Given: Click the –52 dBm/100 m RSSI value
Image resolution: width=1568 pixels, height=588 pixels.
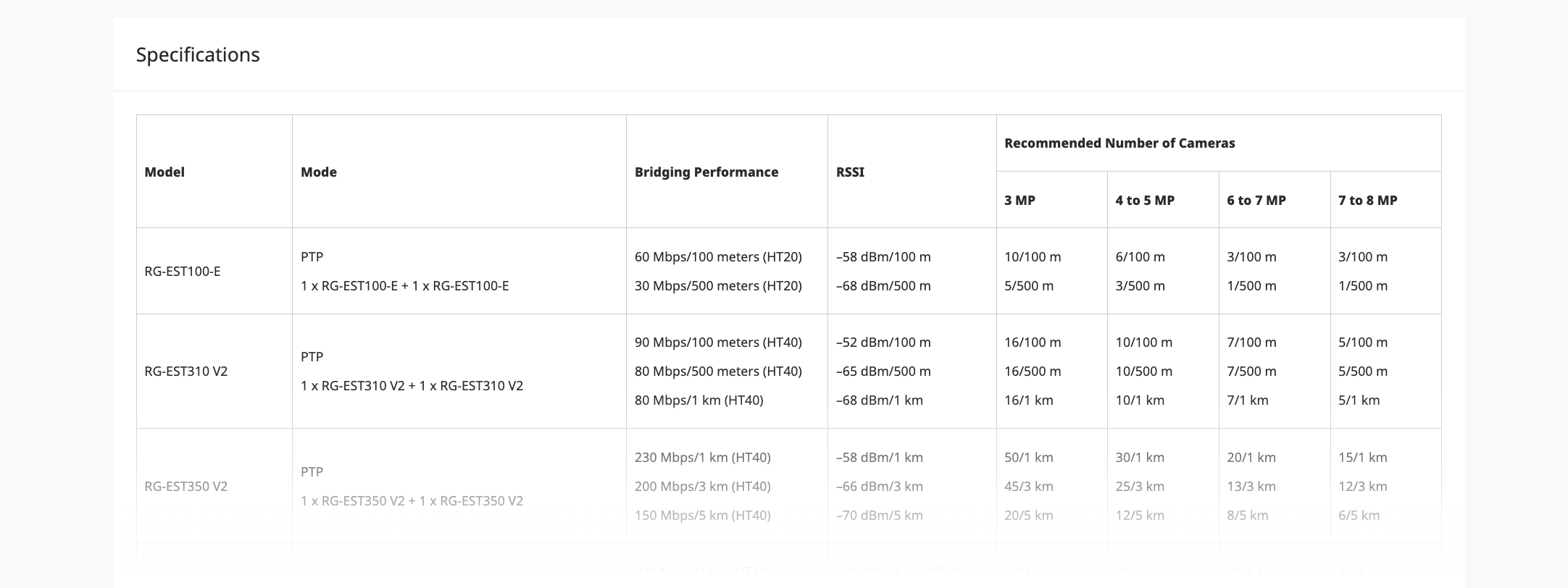Looking at the screenshot, I should coord(883,343).
